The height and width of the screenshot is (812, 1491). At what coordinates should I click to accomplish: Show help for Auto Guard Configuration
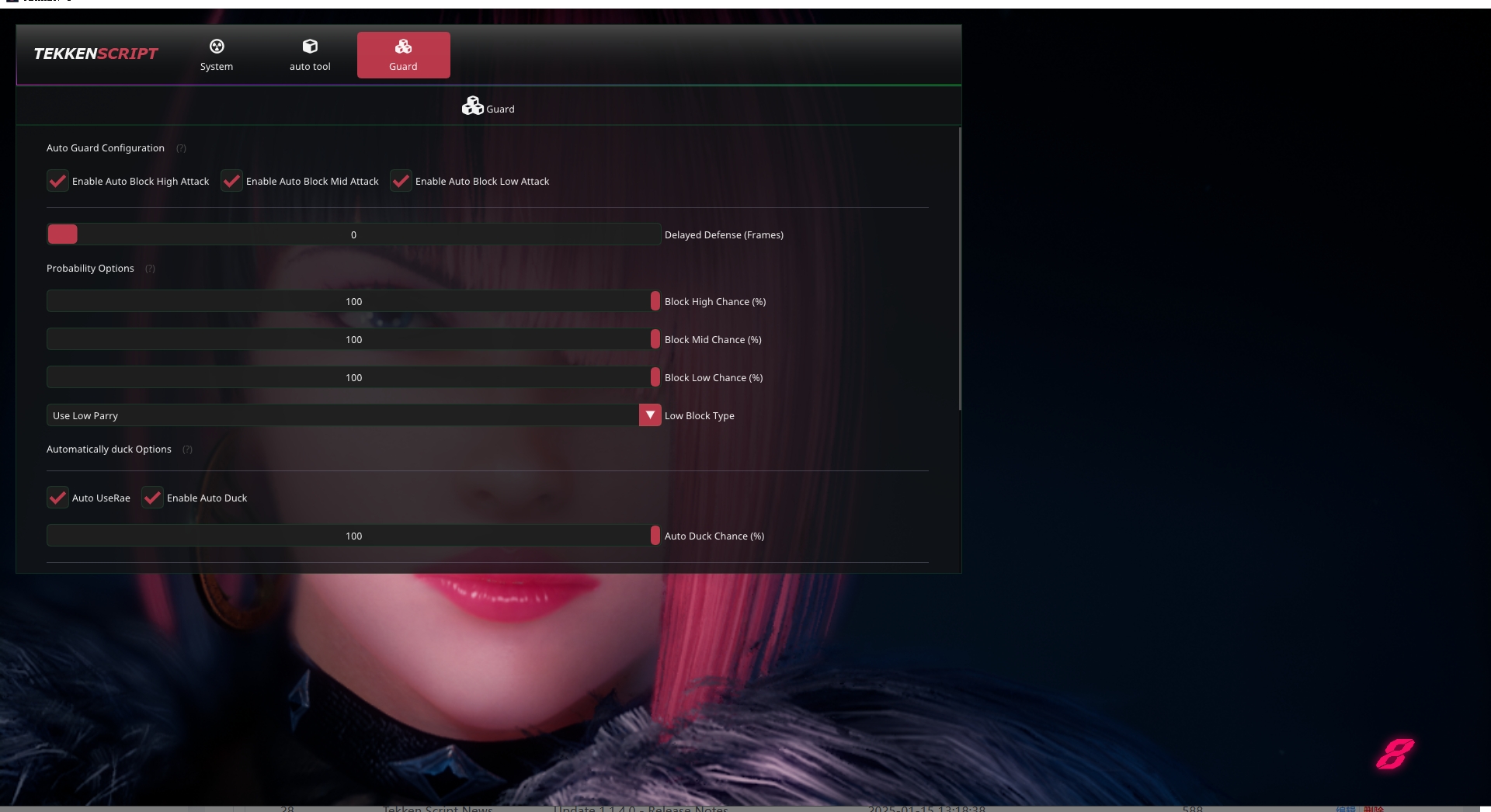[181, 148]
